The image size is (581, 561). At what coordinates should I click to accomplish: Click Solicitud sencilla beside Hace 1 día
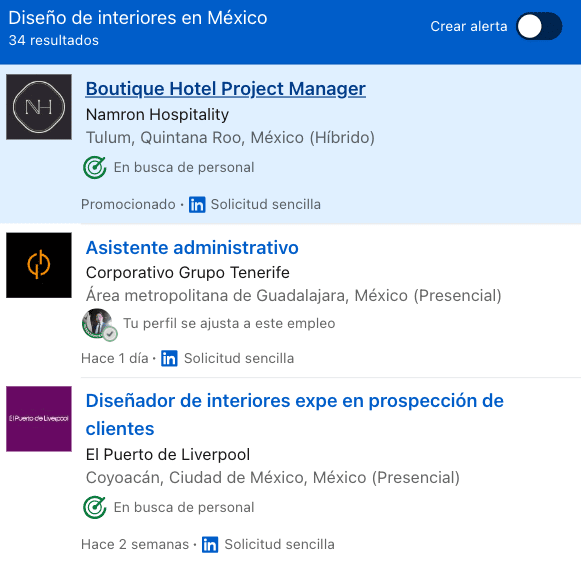(x=239, y=358)
